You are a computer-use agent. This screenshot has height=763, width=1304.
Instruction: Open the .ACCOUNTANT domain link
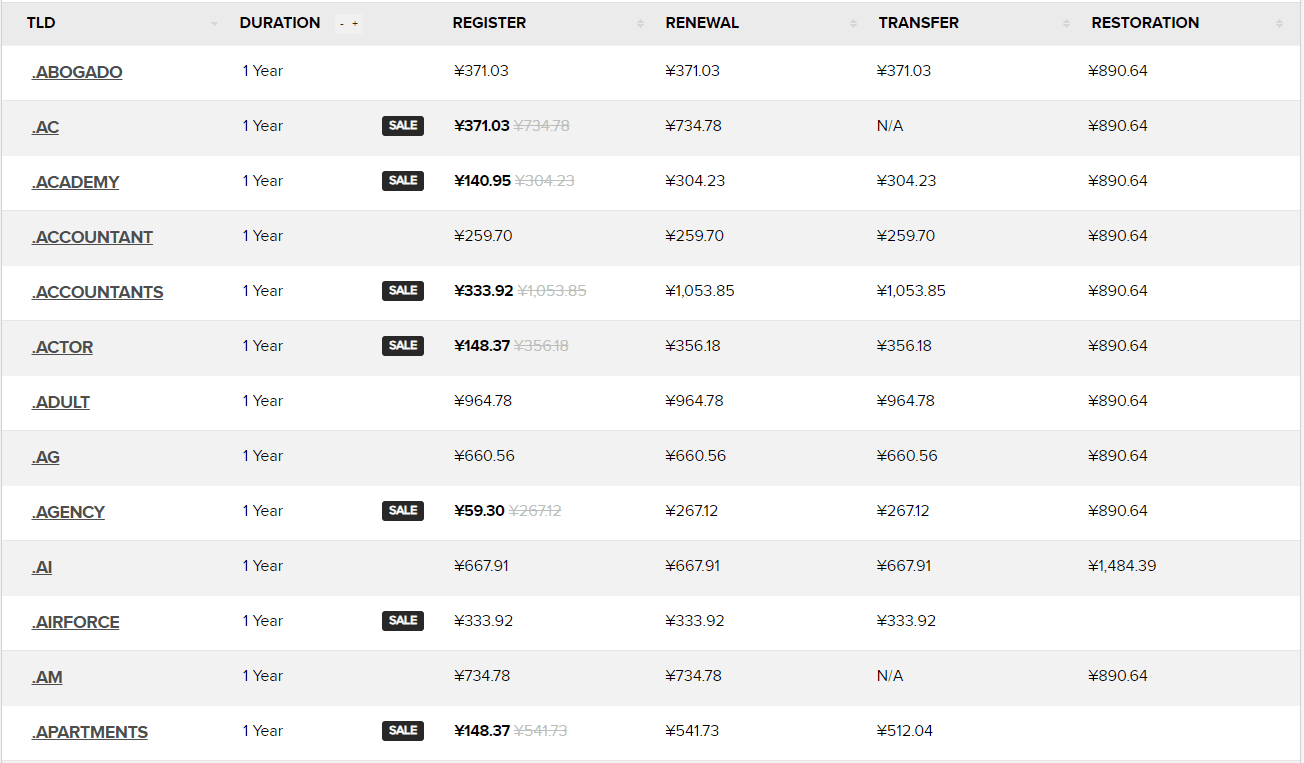pos(92,237)
